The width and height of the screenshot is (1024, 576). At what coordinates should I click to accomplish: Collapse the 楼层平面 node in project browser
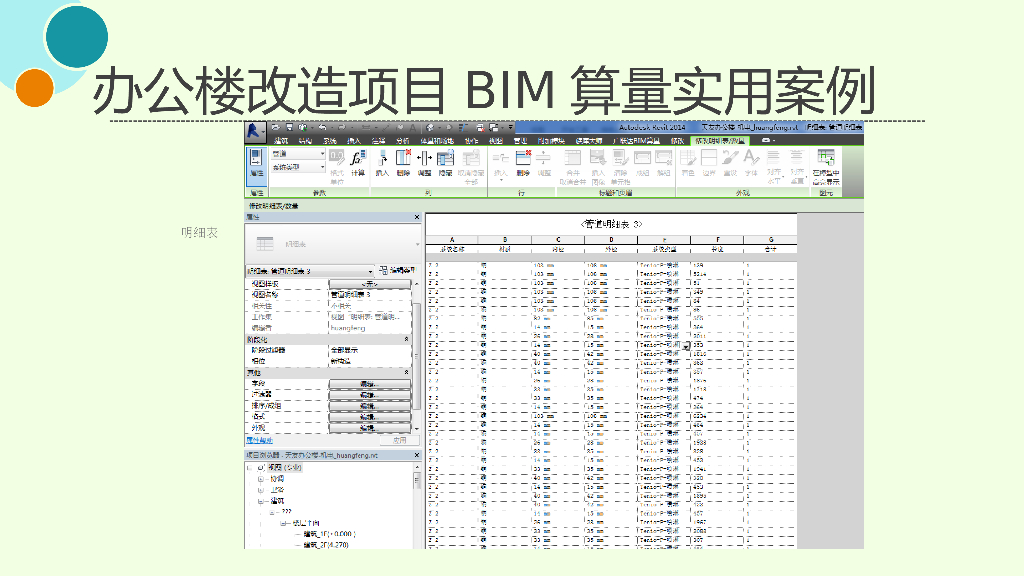click(283, 523)
